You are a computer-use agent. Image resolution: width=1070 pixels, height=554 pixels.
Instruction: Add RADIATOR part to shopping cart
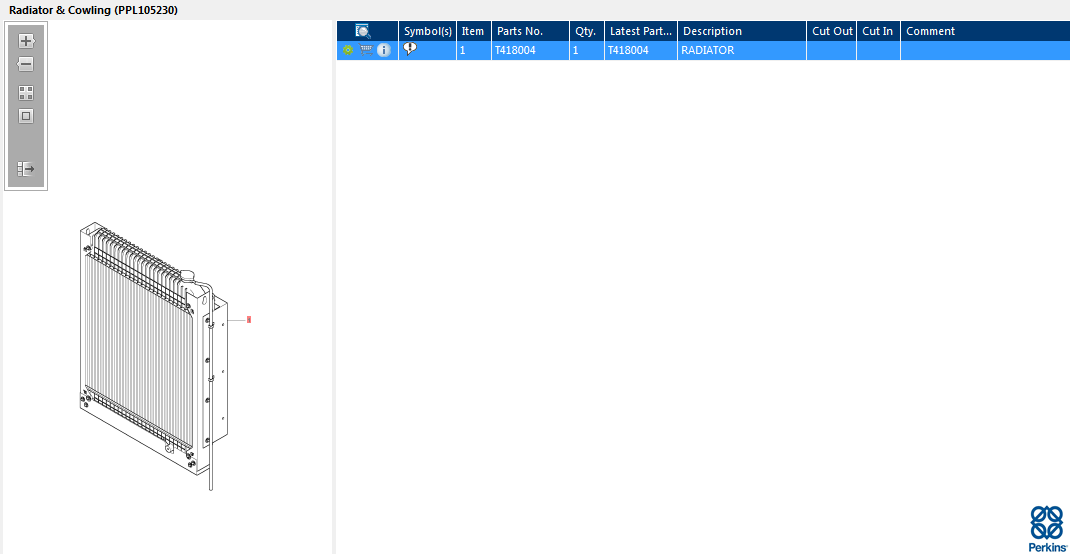click(x=366, y=50)
